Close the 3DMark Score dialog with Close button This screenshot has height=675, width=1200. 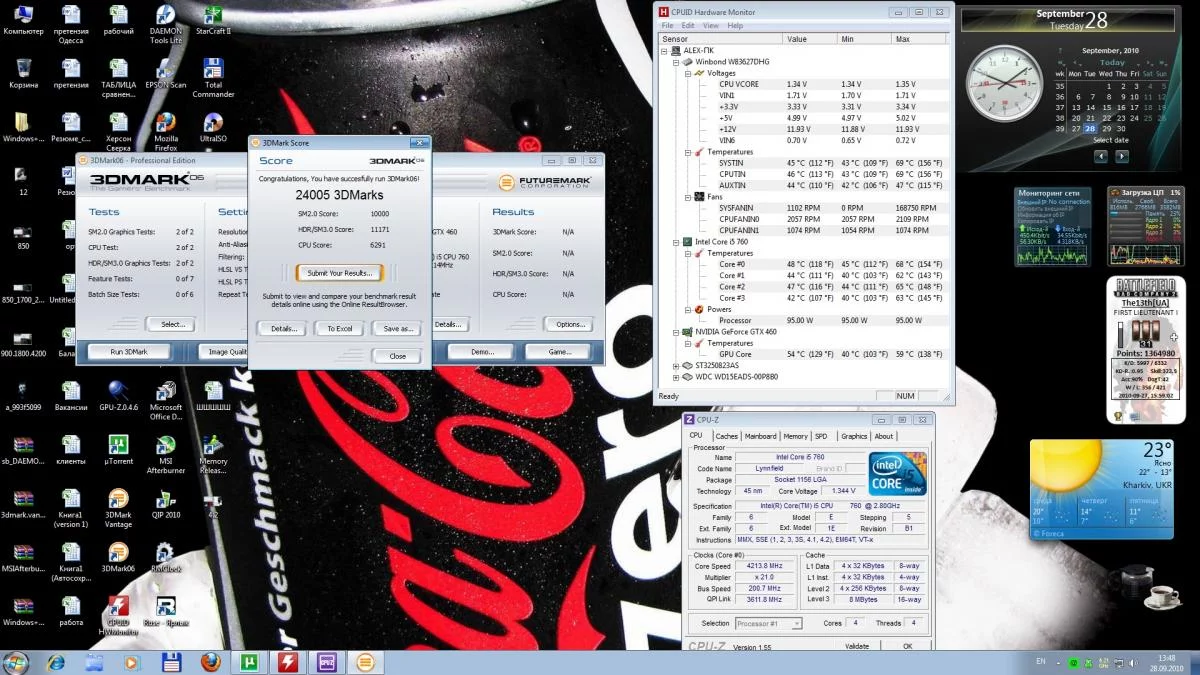[x=397, y=356]
